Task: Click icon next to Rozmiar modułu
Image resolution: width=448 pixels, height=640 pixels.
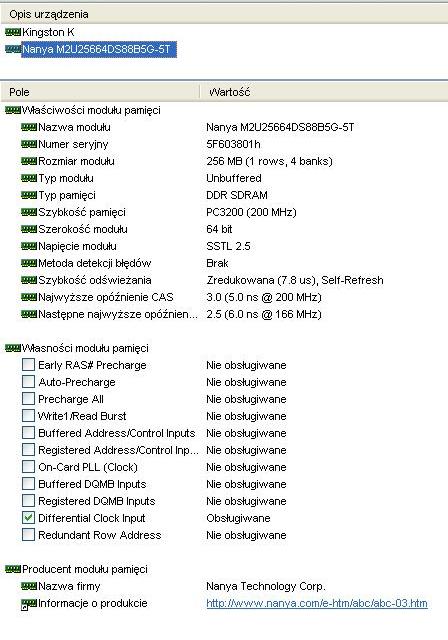Action: 29,161
